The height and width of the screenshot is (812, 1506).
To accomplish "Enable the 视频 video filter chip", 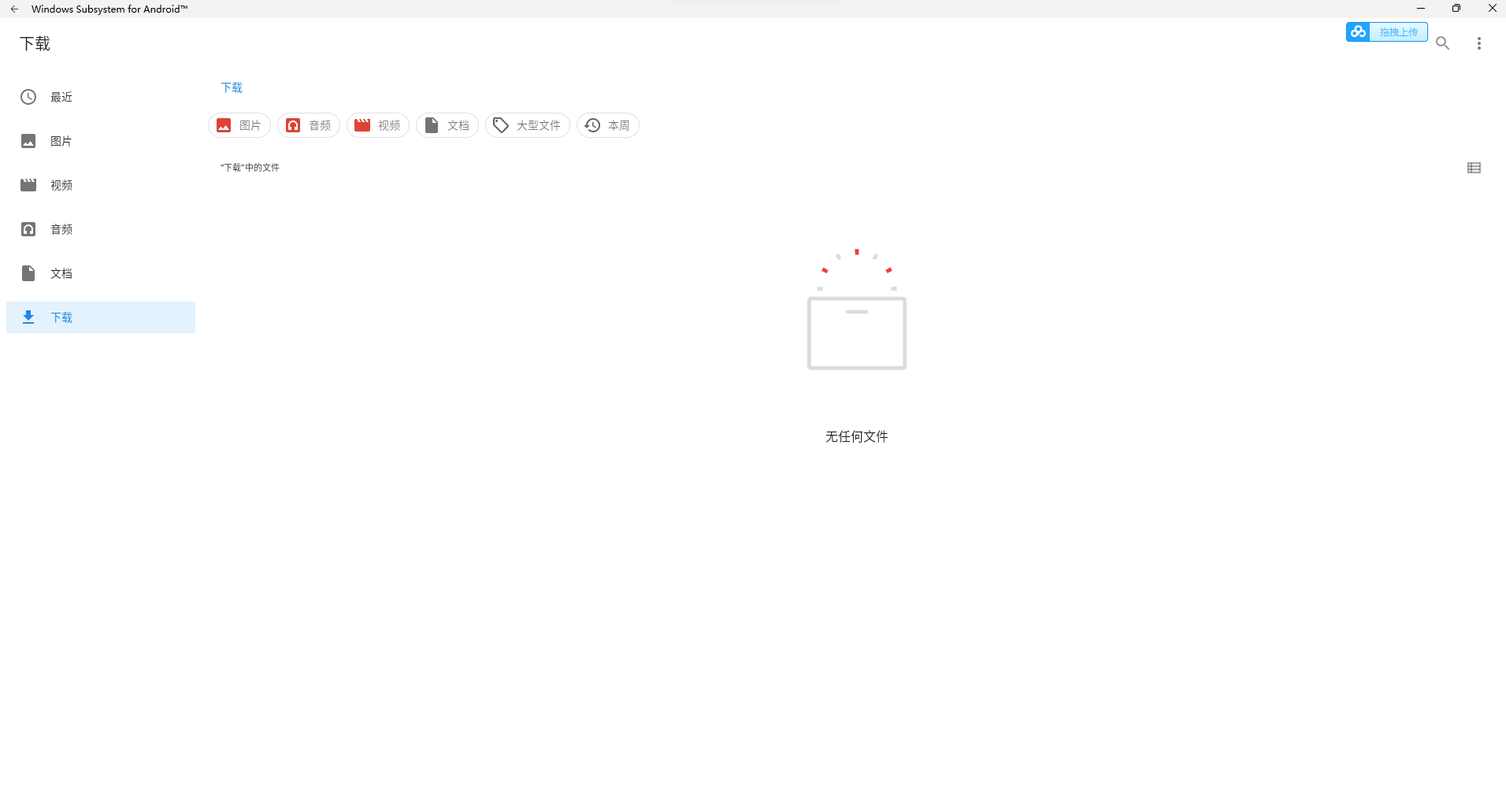I will click(x=378, y=125).
